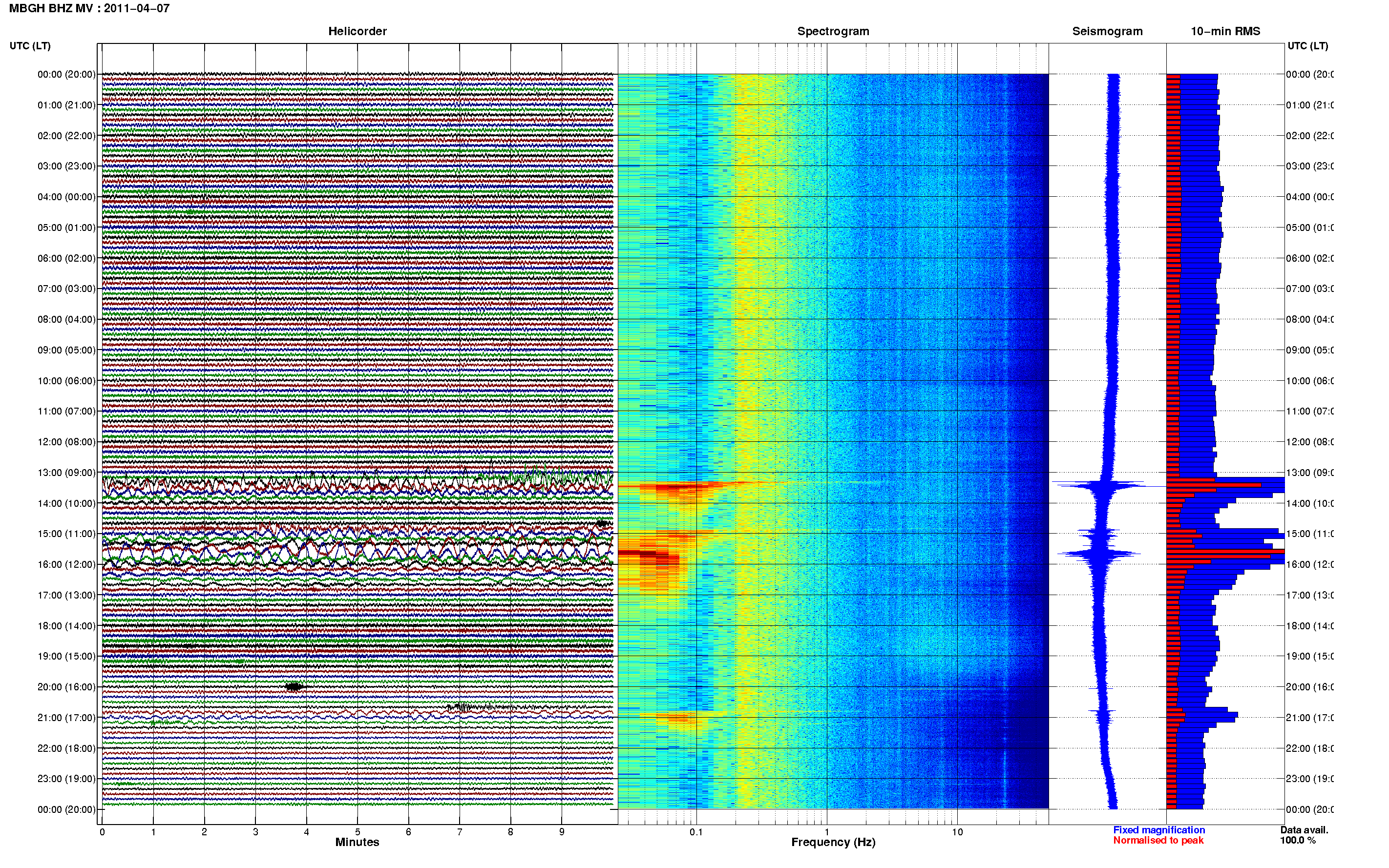Screen dimensions: 1389x868
Task: Select the '19:00 (15:00)' left axis label
Action: coord(66,656)
